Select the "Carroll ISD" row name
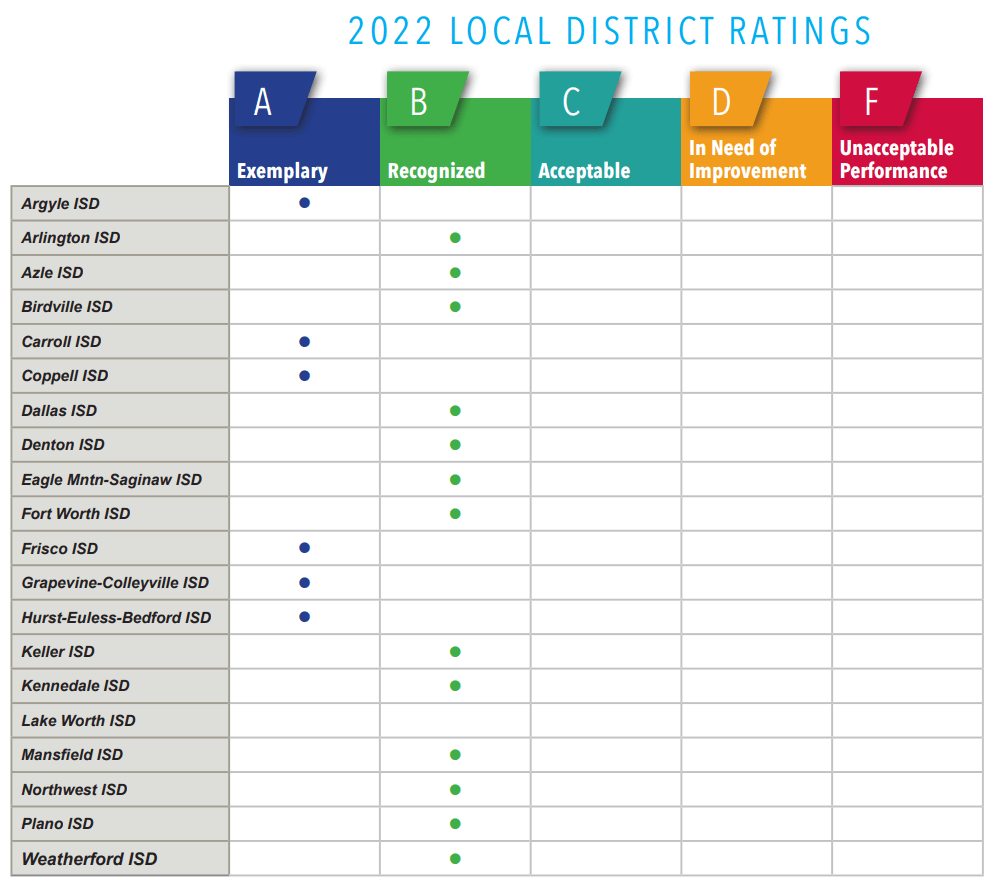The image size is (996, 887). [x=61, y=342]
